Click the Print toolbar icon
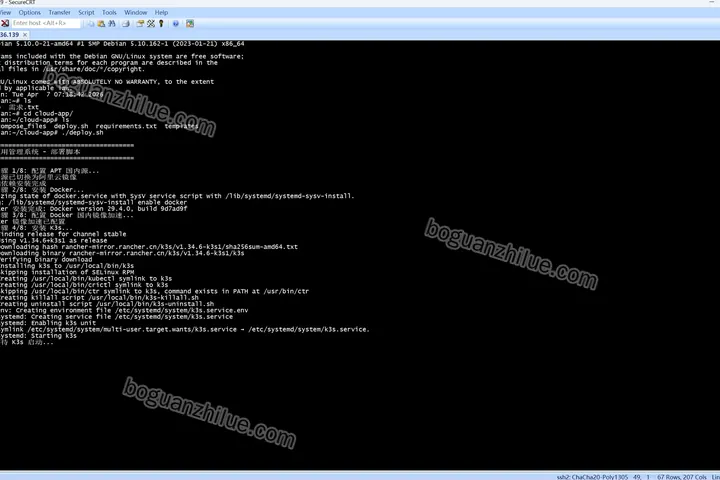Screen dimensions: 720x480 [126, 23]
